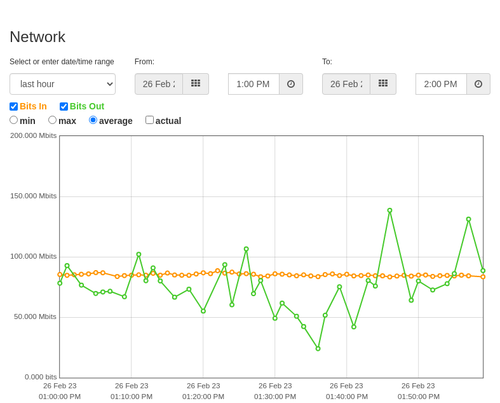The height and width of the screenshot is (403, 500).
Task: Click the To time field 2:00 PM
Action: (441, 84)
